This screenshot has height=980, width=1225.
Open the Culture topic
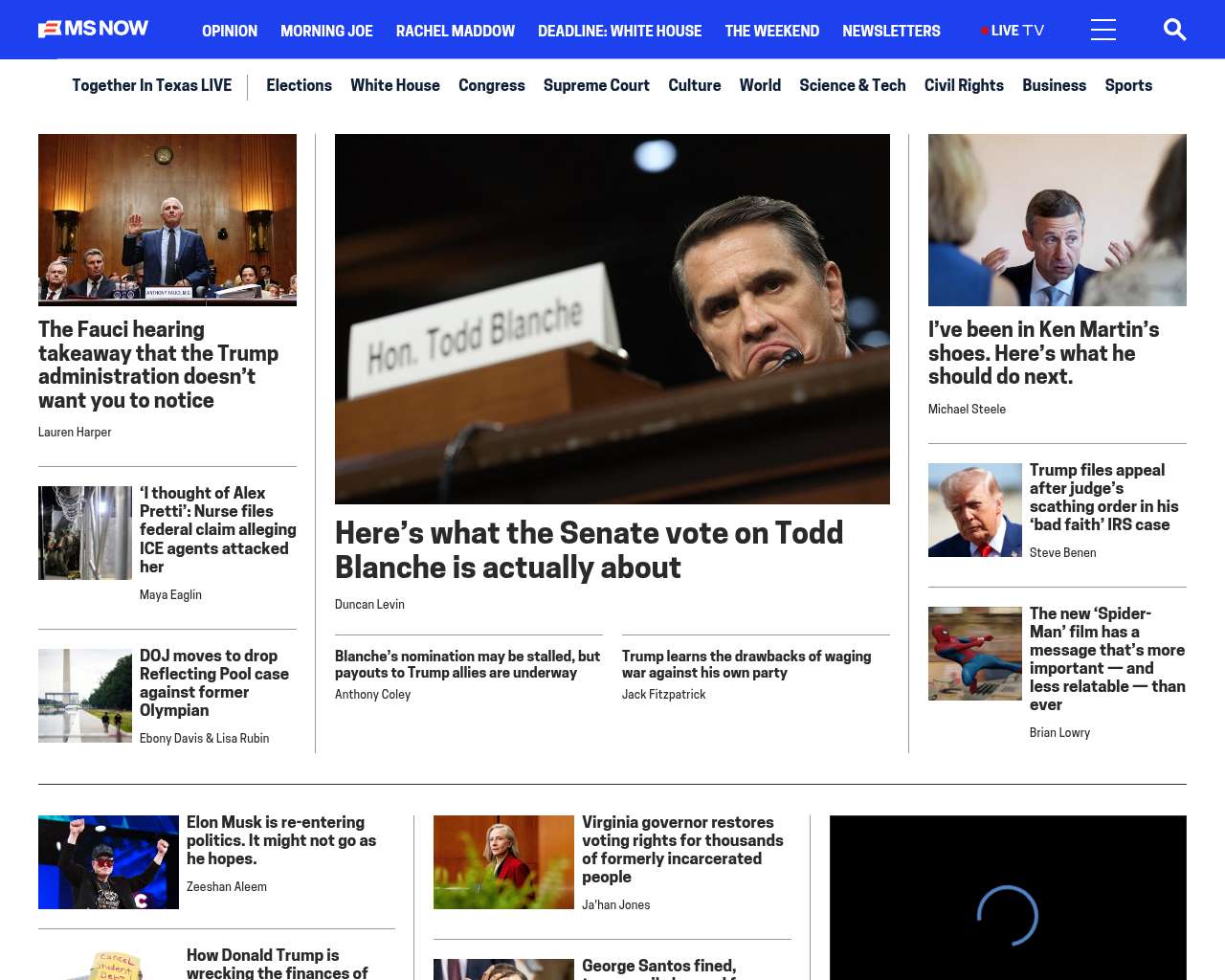click(695, 85)
